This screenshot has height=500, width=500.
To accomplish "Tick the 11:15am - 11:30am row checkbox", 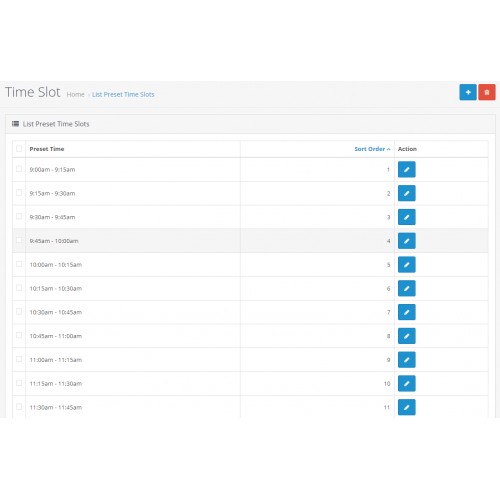I will pyautogui.click(x=19, y=383).
